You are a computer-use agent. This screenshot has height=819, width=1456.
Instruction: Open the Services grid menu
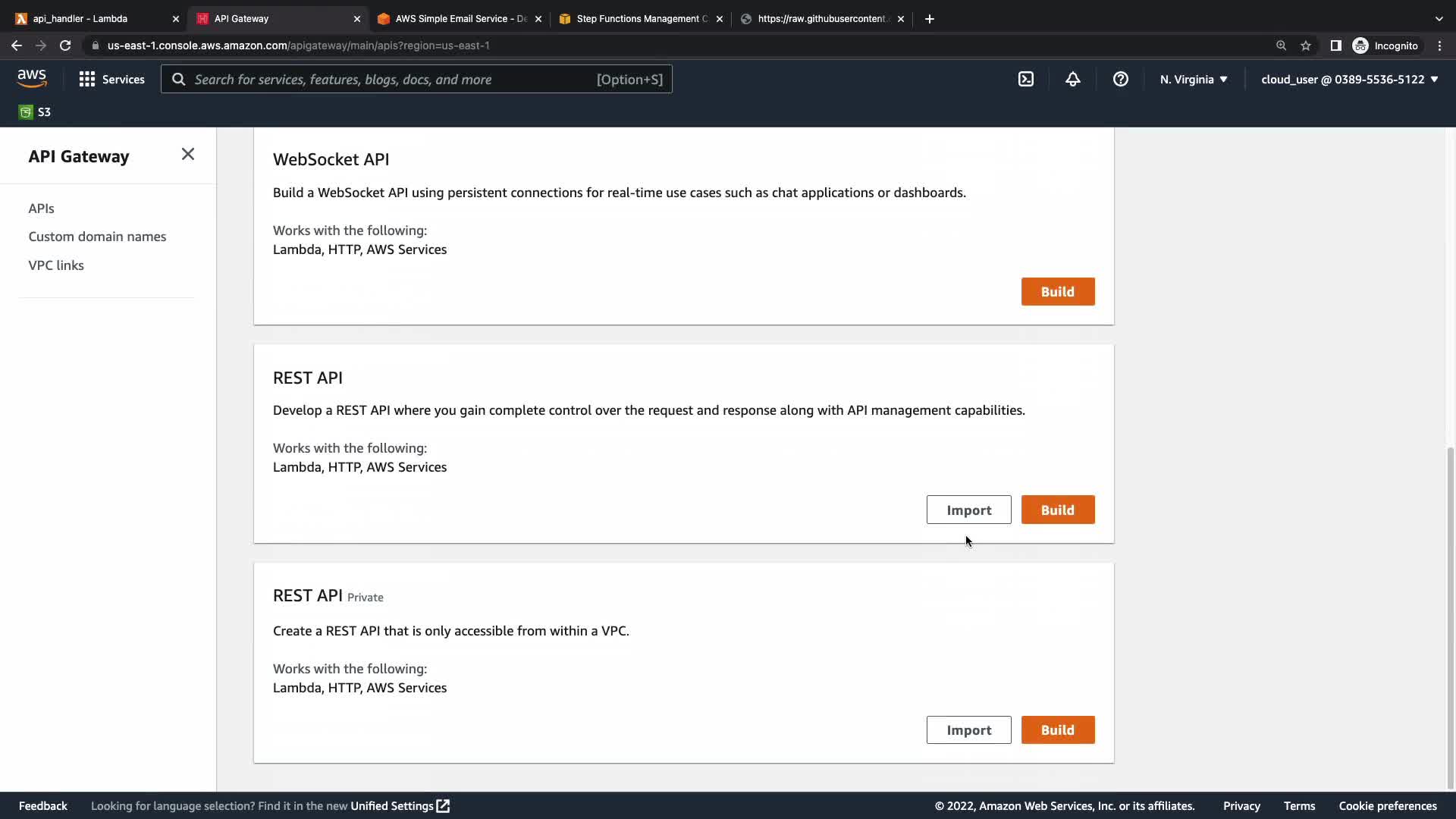coord(111,79)
